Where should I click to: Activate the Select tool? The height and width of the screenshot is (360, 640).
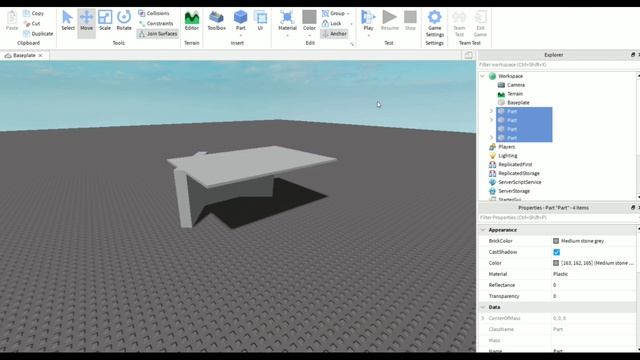pyautogui.click(x=68, y=21)
